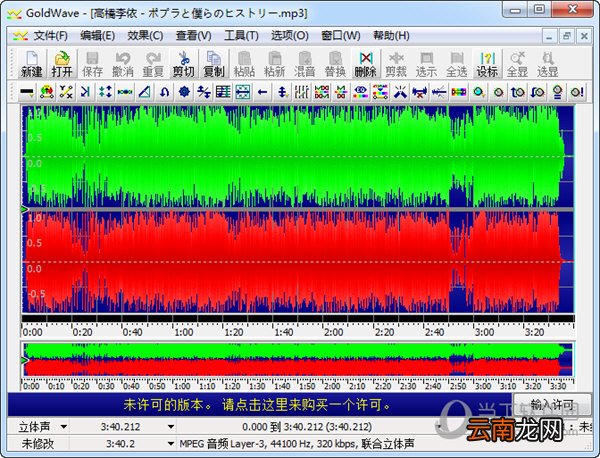Expand the 3:40.2 time format dropdown
The height and width of the screenshot is (458, 600).
pyautogui.click(x=171, y=444)
